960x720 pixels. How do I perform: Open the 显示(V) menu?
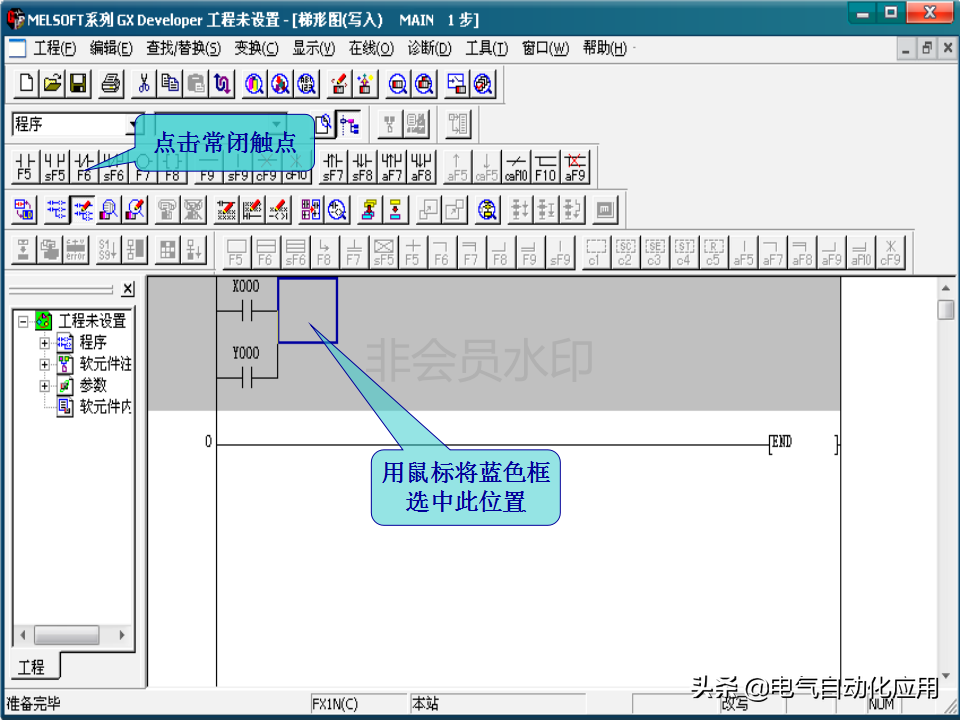(313, 48)
